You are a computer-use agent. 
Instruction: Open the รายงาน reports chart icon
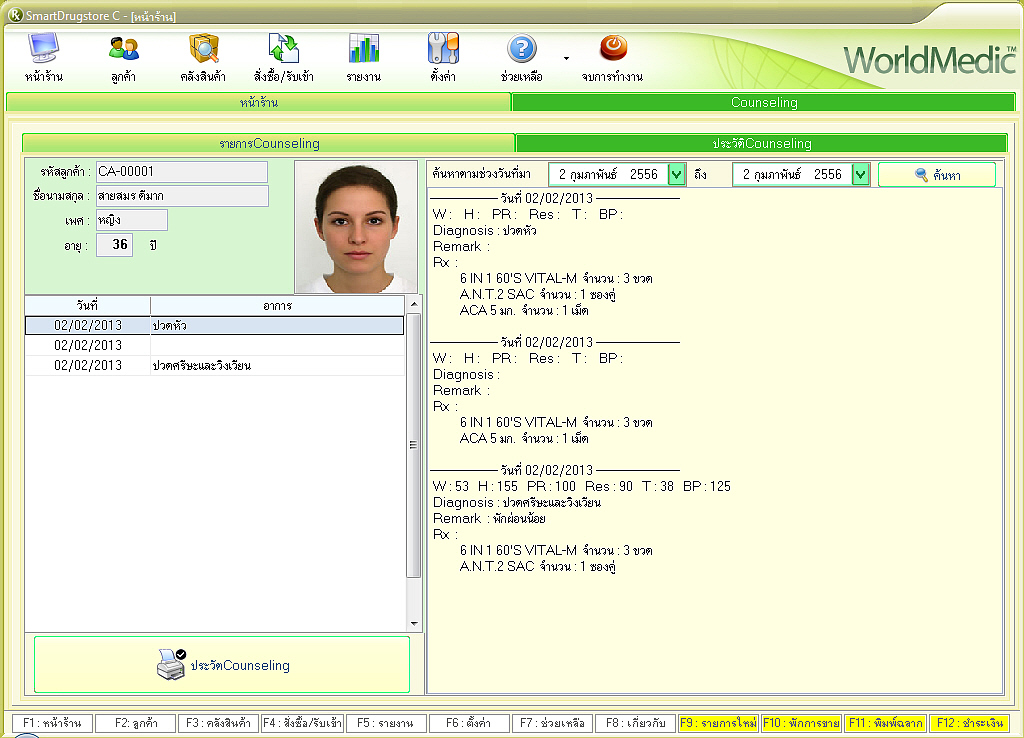(x=363, y=50)
